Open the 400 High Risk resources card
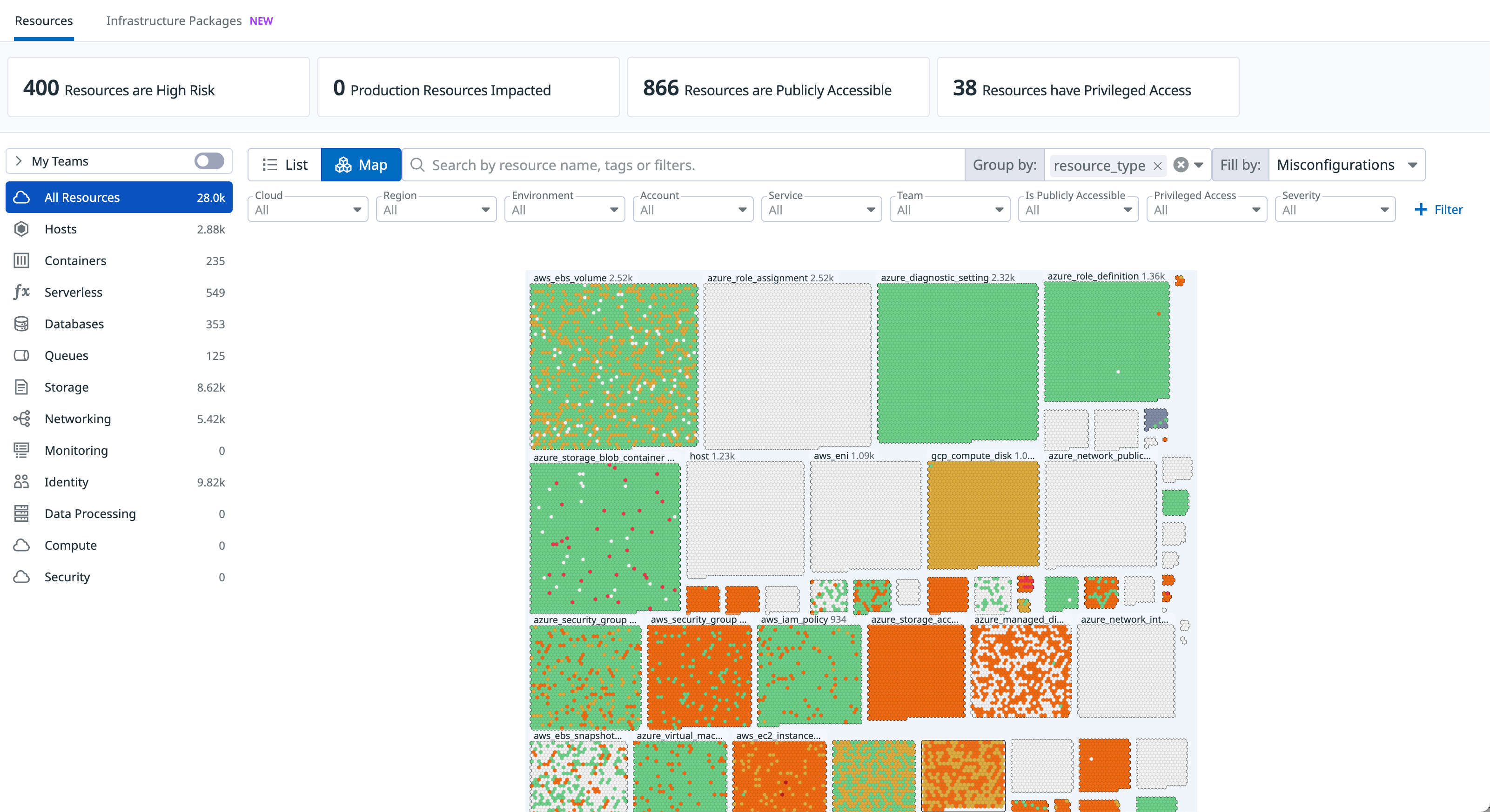 [x=159, y=87]
